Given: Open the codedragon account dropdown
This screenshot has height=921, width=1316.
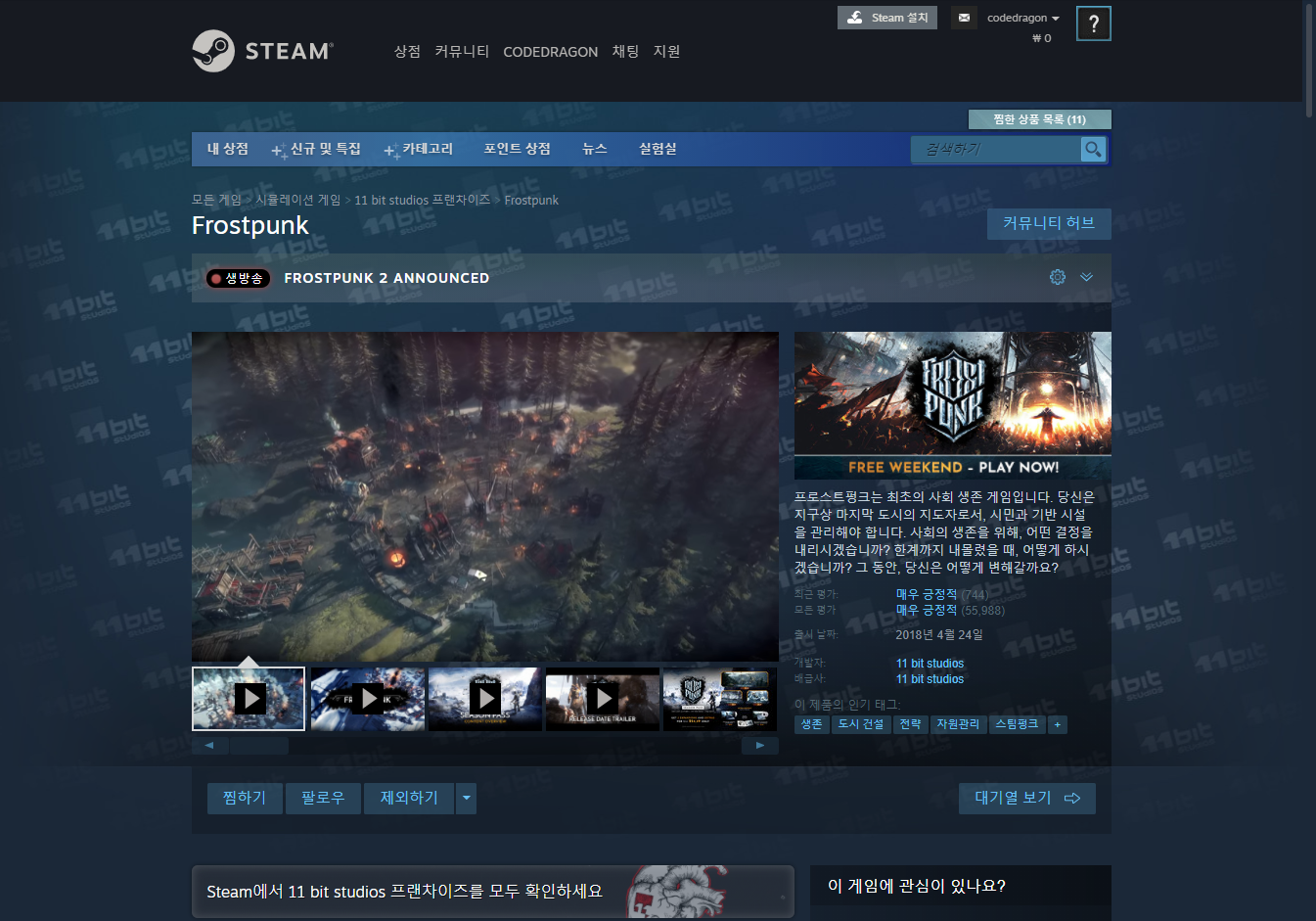Looking at the screenshot, I should pyautogui.click(x=1022, y=18).
